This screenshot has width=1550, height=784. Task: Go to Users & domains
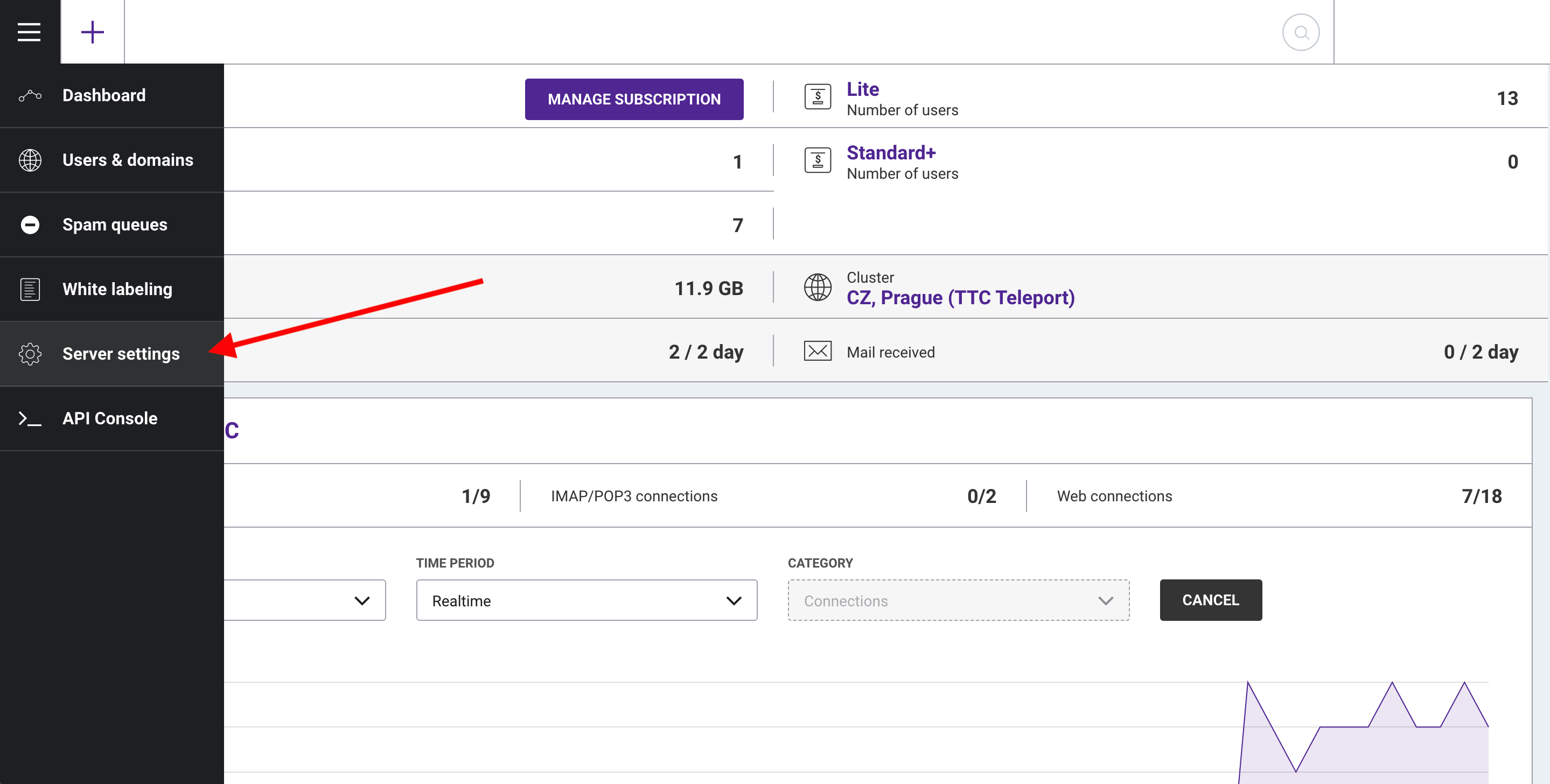(x=112, y=160)
